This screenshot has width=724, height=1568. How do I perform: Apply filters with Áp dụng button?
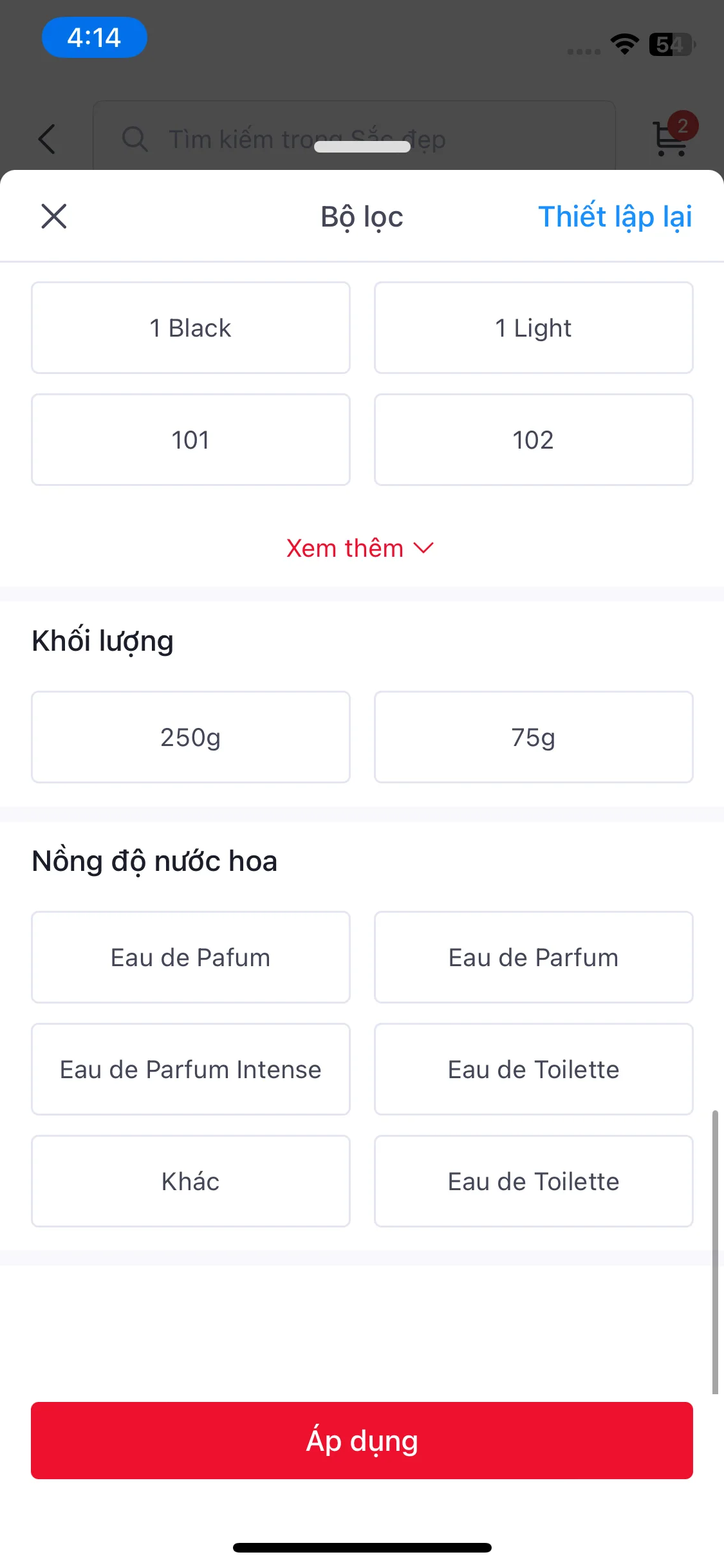[x=362, y=1441]
